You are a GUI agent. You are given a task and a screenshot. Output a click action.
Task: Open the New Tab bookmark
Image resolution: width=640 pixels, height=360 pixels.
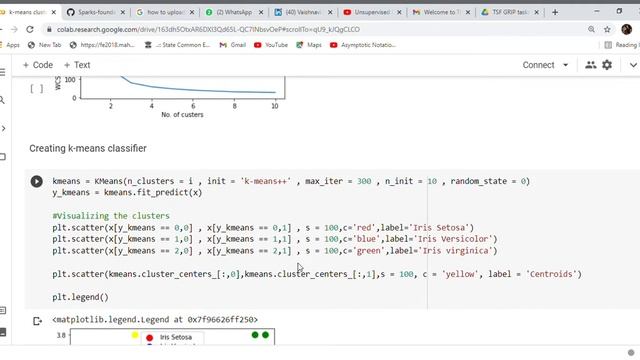(x=44, y=45)
